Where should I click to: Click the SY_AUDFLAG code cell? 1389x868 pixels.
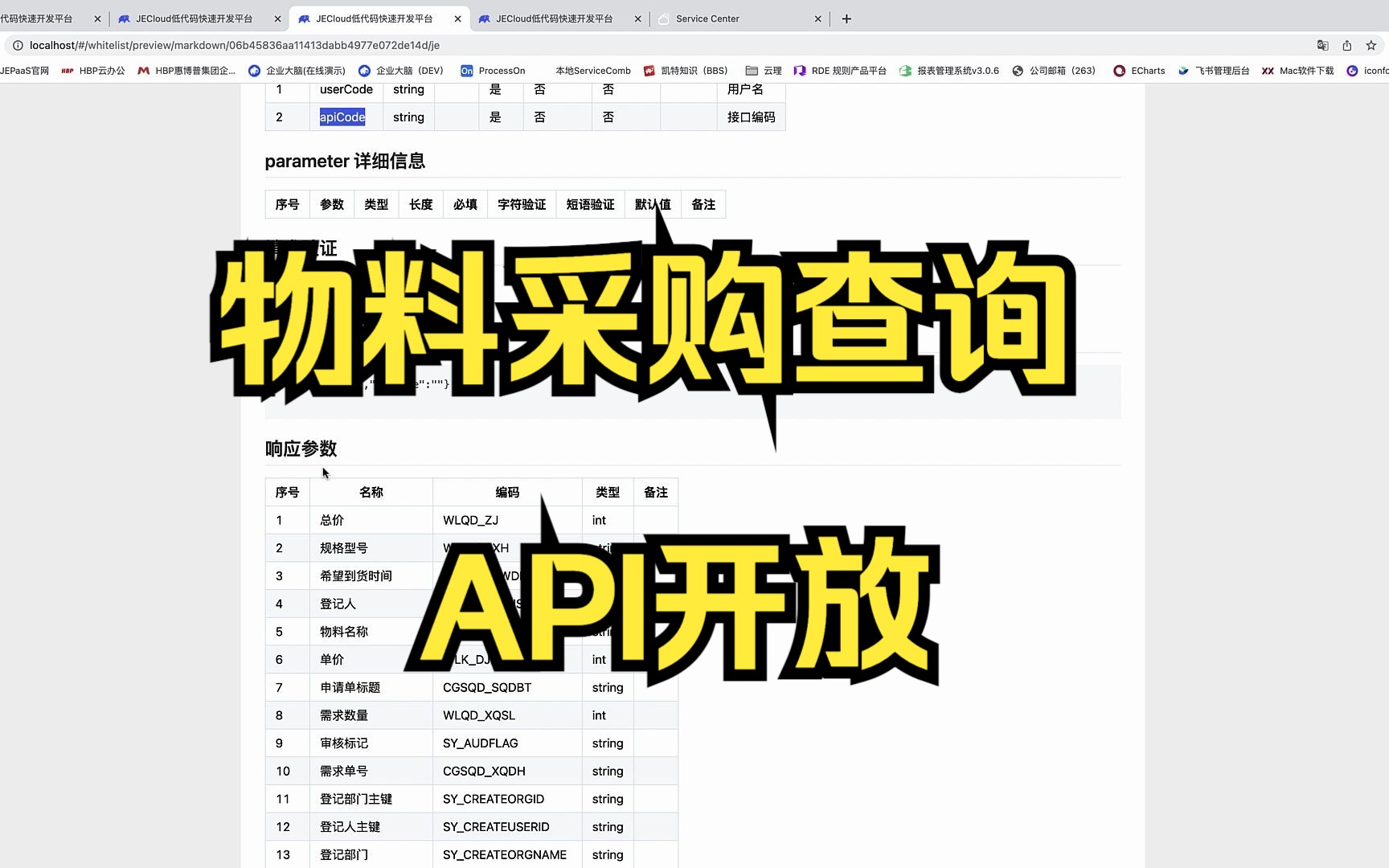507,743
